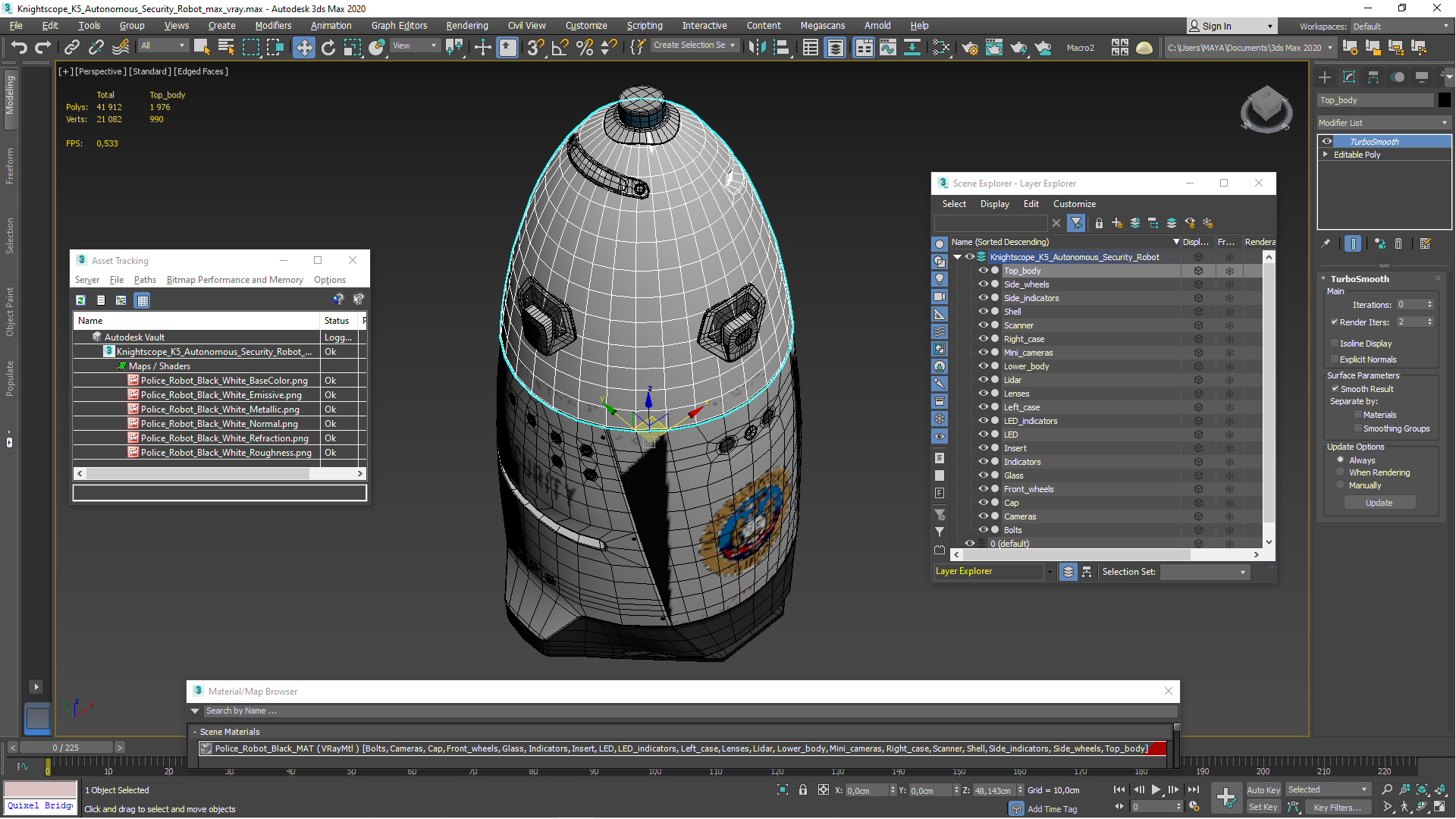The image size is (1456, 819).
Task: Open the Render Setup teapot icon
Action: (x=970, y=47)
